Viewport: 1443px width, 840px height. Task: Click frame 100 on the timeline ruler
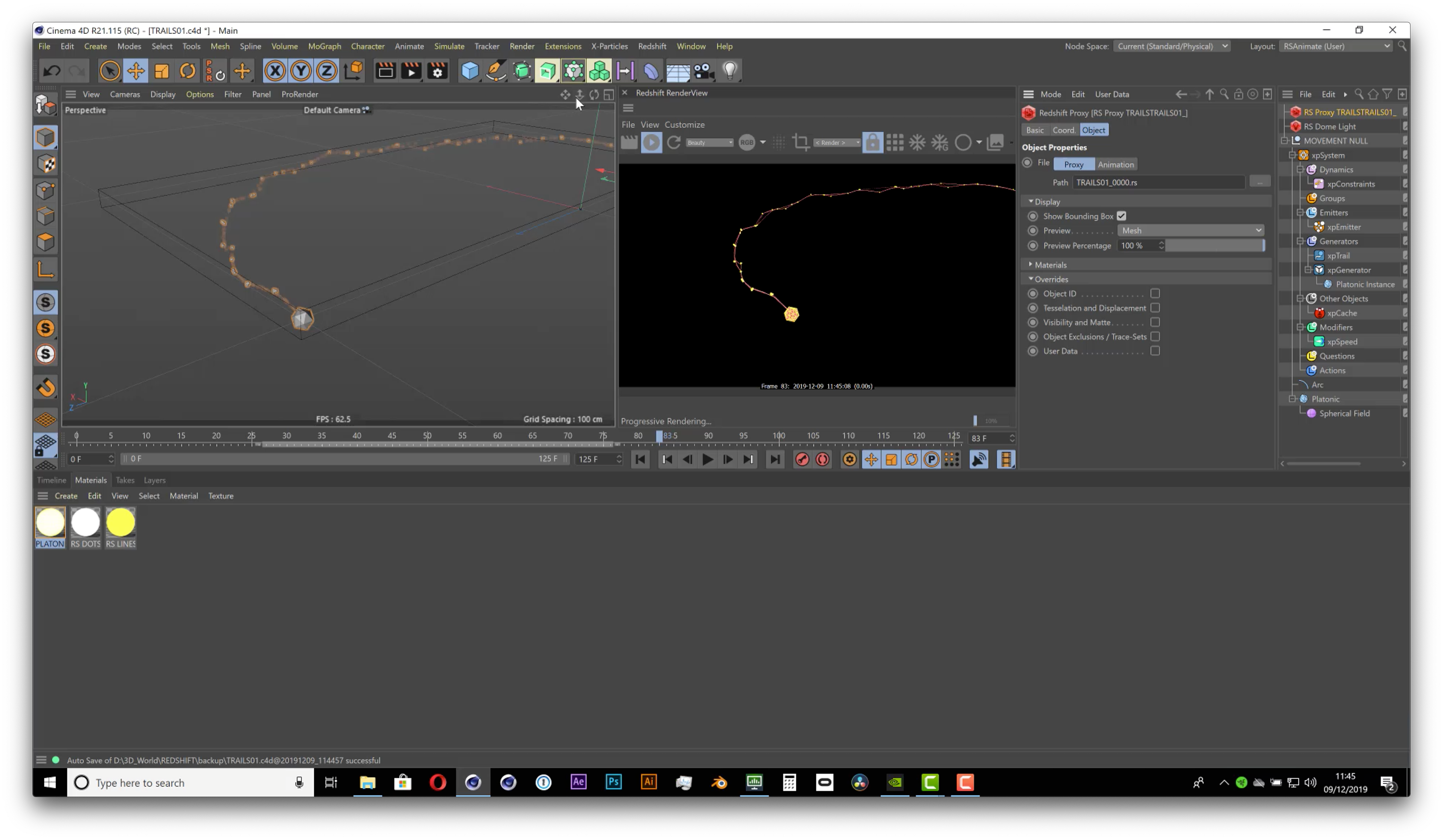click(x=778, y=436)
